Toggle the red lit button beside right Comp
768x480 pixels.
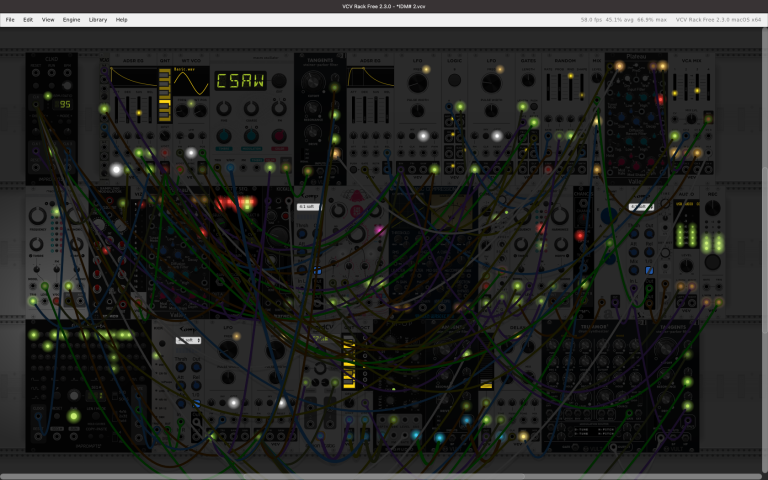point(579,236)
